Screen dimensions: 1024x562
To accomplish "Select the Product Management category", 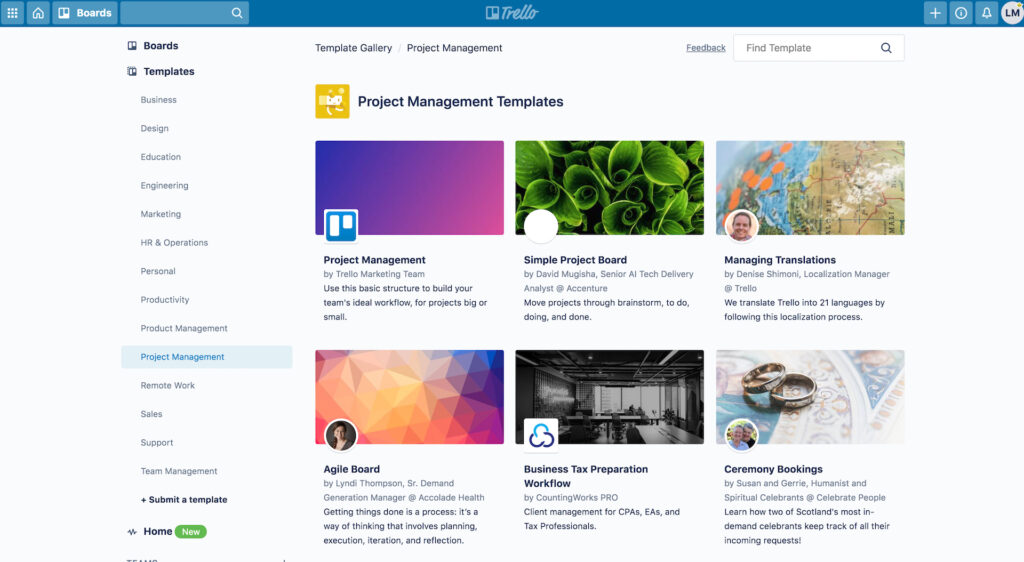I will [184, 328].
